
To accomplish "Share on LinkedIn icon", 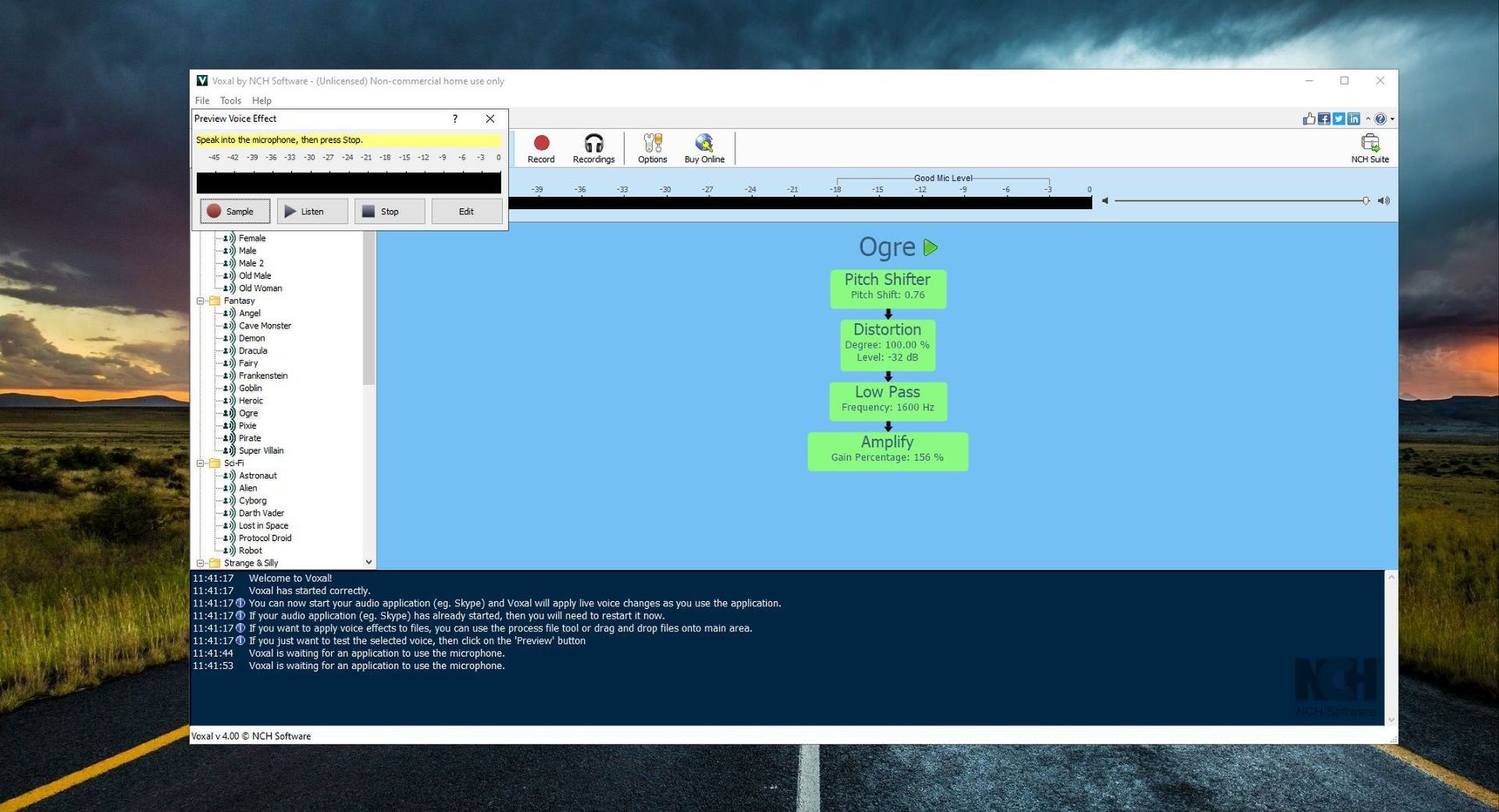I will (1353, 118).
